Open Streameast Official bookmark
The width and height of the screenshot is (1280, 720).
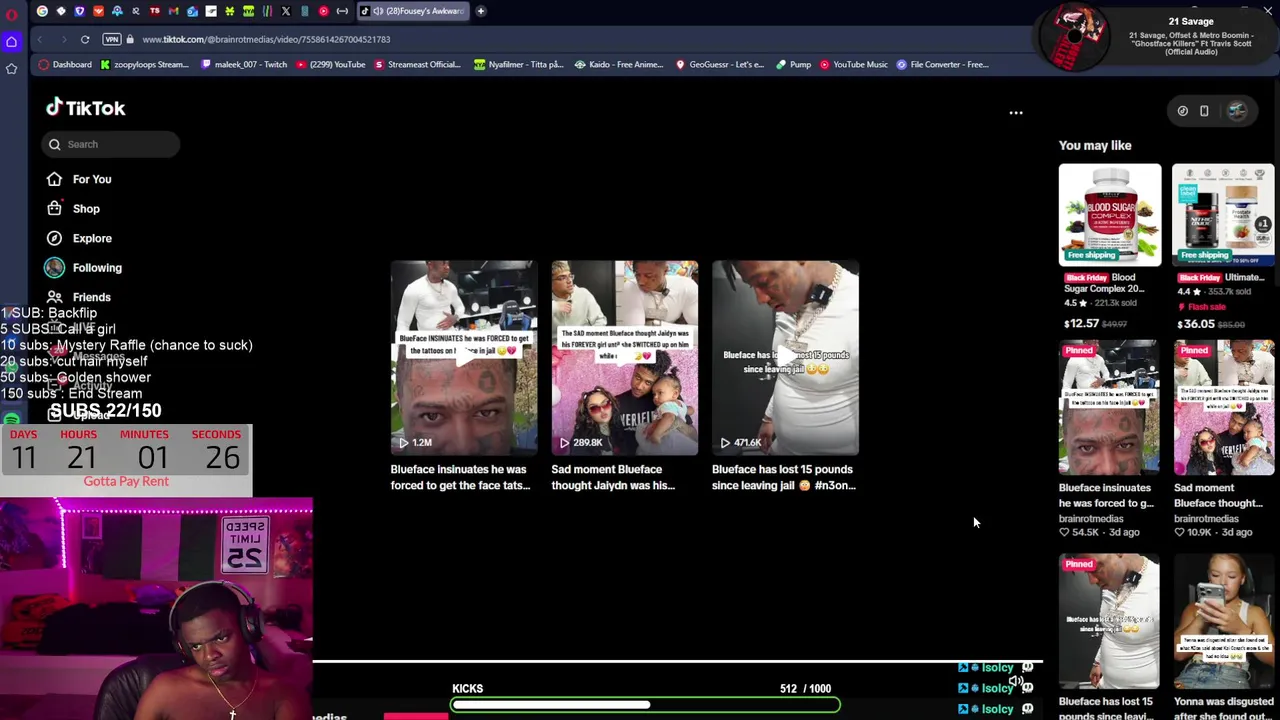pyautogui.click(x=417, y=64)
